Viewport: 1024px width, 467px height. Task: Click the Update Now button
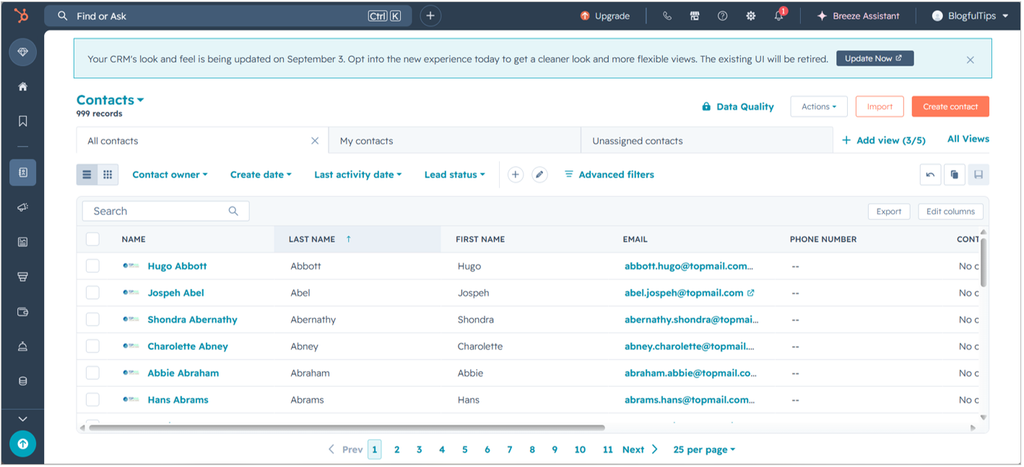pos(874,58)
